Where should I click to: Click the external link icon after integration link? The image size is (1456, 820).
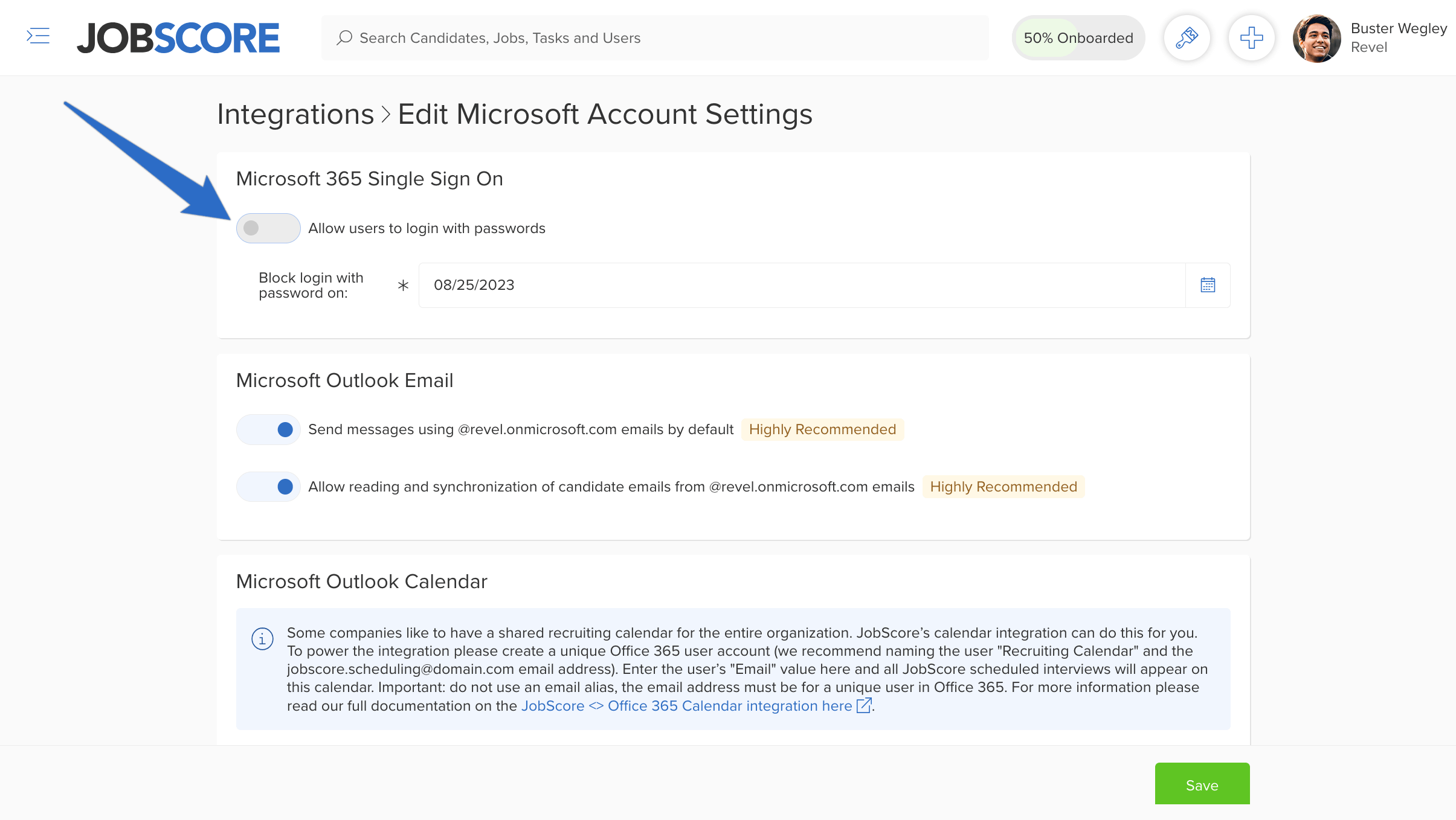pyautogui.click(x=864, y=705)
